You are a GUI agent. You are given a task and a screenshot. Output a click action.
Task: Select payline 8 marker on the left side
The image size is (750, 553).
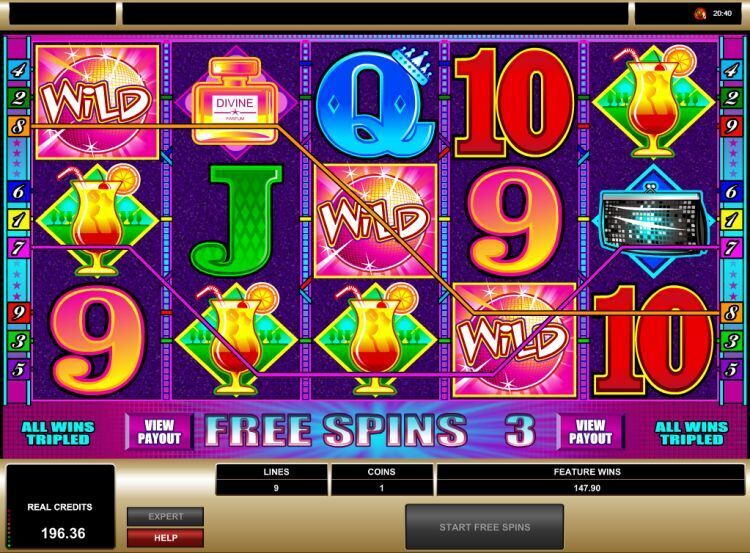(x=18, y=126)
